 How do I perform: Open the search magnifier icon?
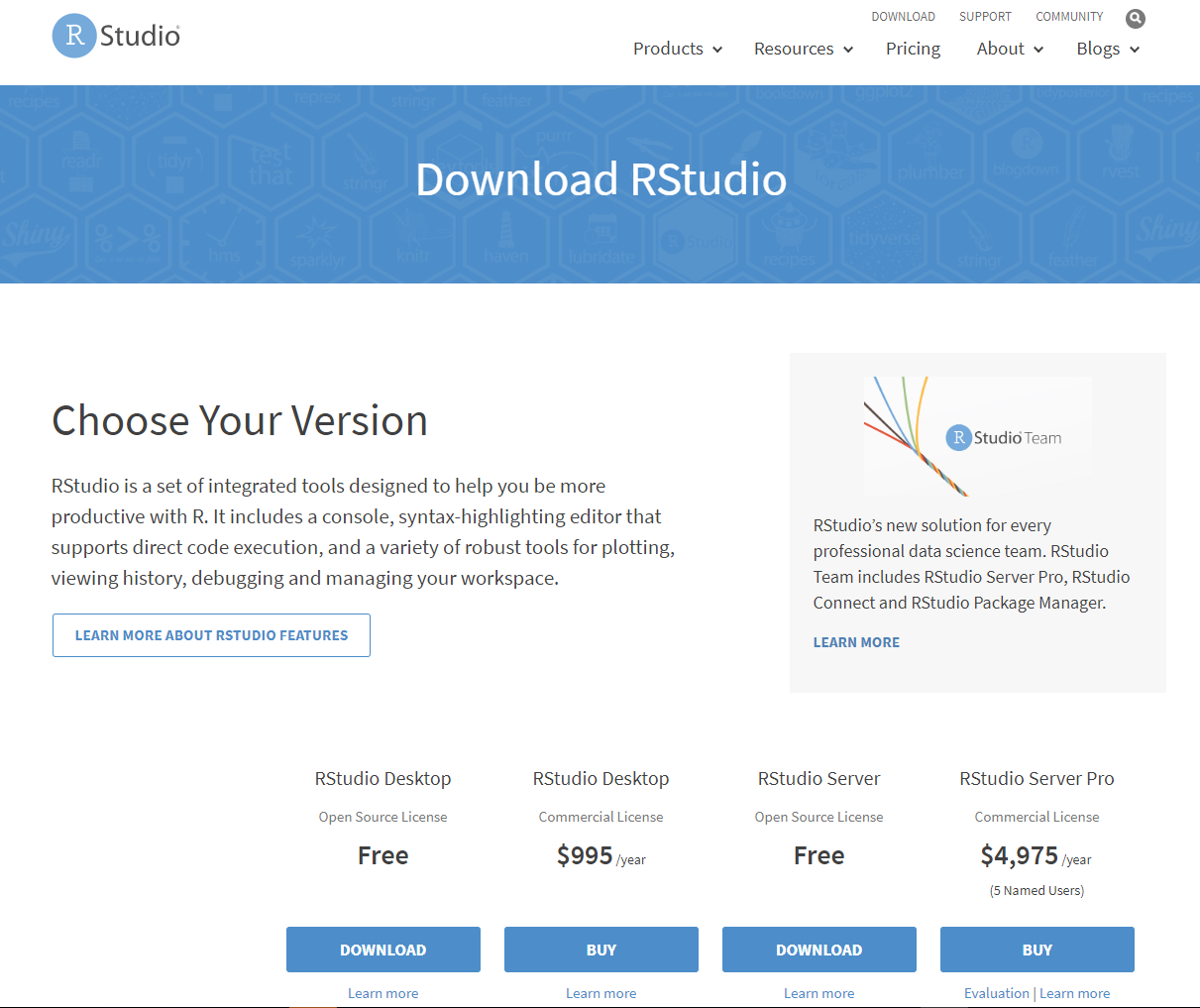[1136, 18]
